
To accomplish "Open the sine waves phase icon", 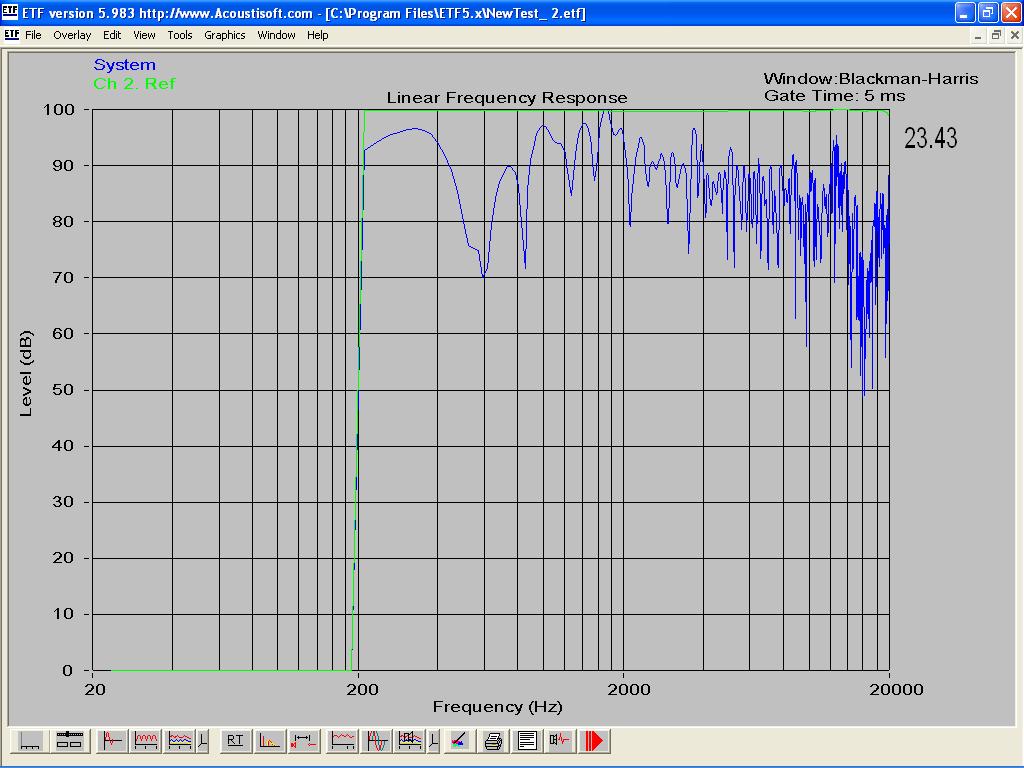I will pyautogui.click(x=377, y=741).
